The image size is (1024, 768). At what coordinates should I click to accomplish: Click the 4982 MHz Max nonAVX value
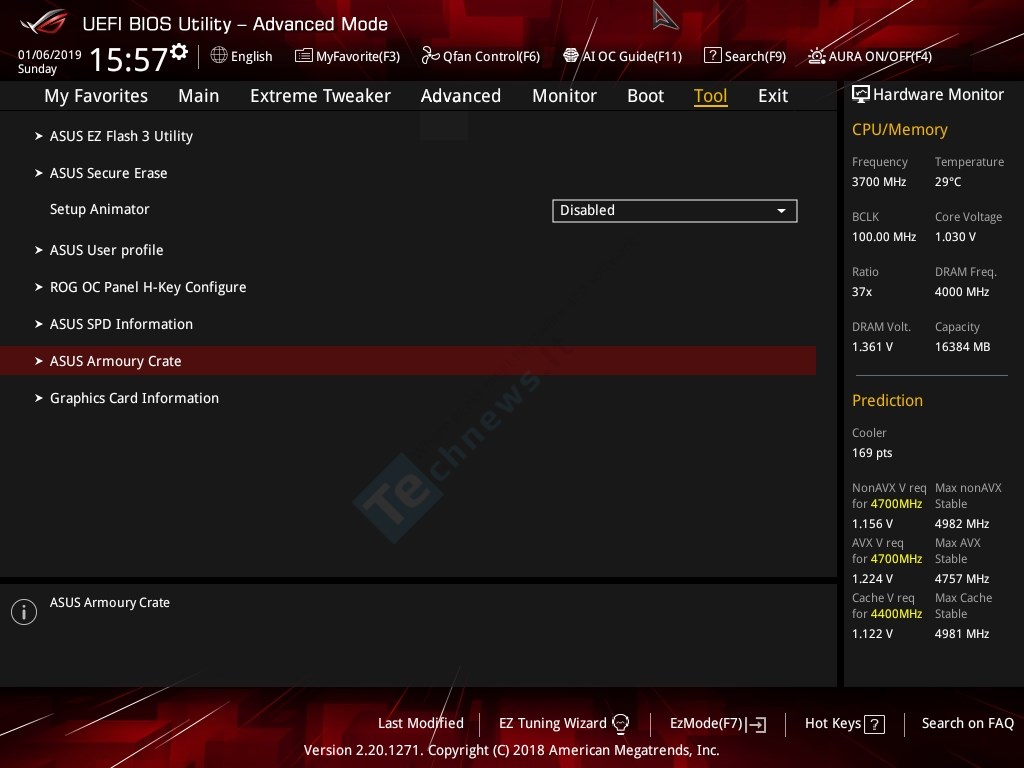962,524
